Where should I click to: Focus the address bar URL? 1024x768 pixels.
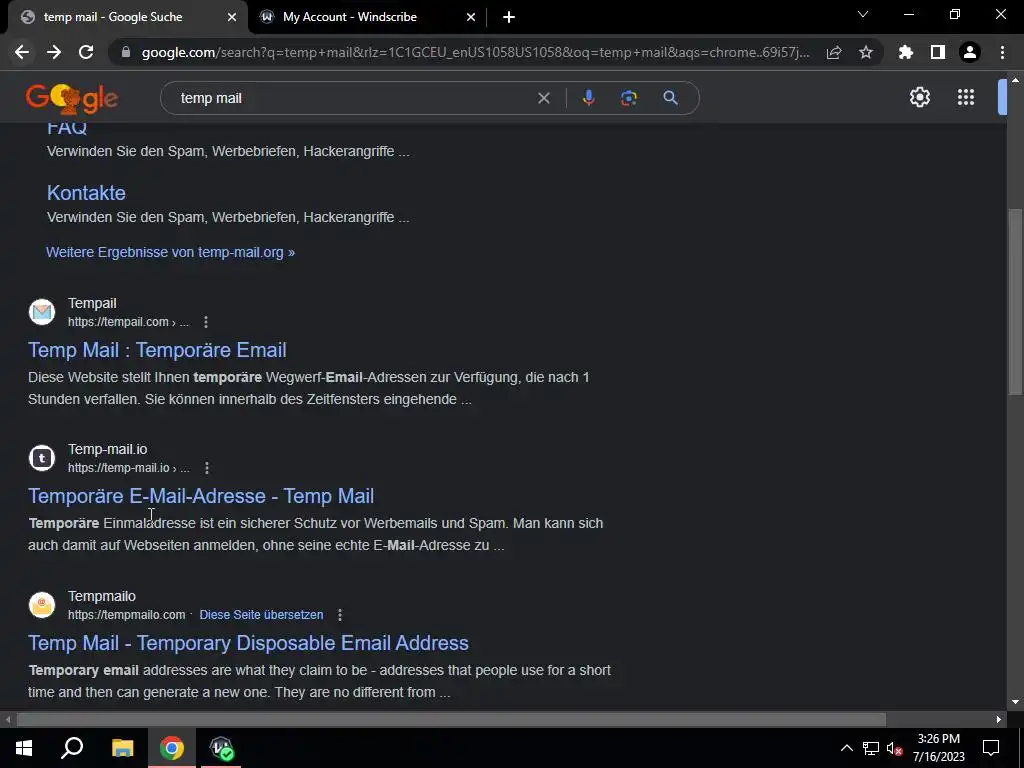tap(475, 52)
